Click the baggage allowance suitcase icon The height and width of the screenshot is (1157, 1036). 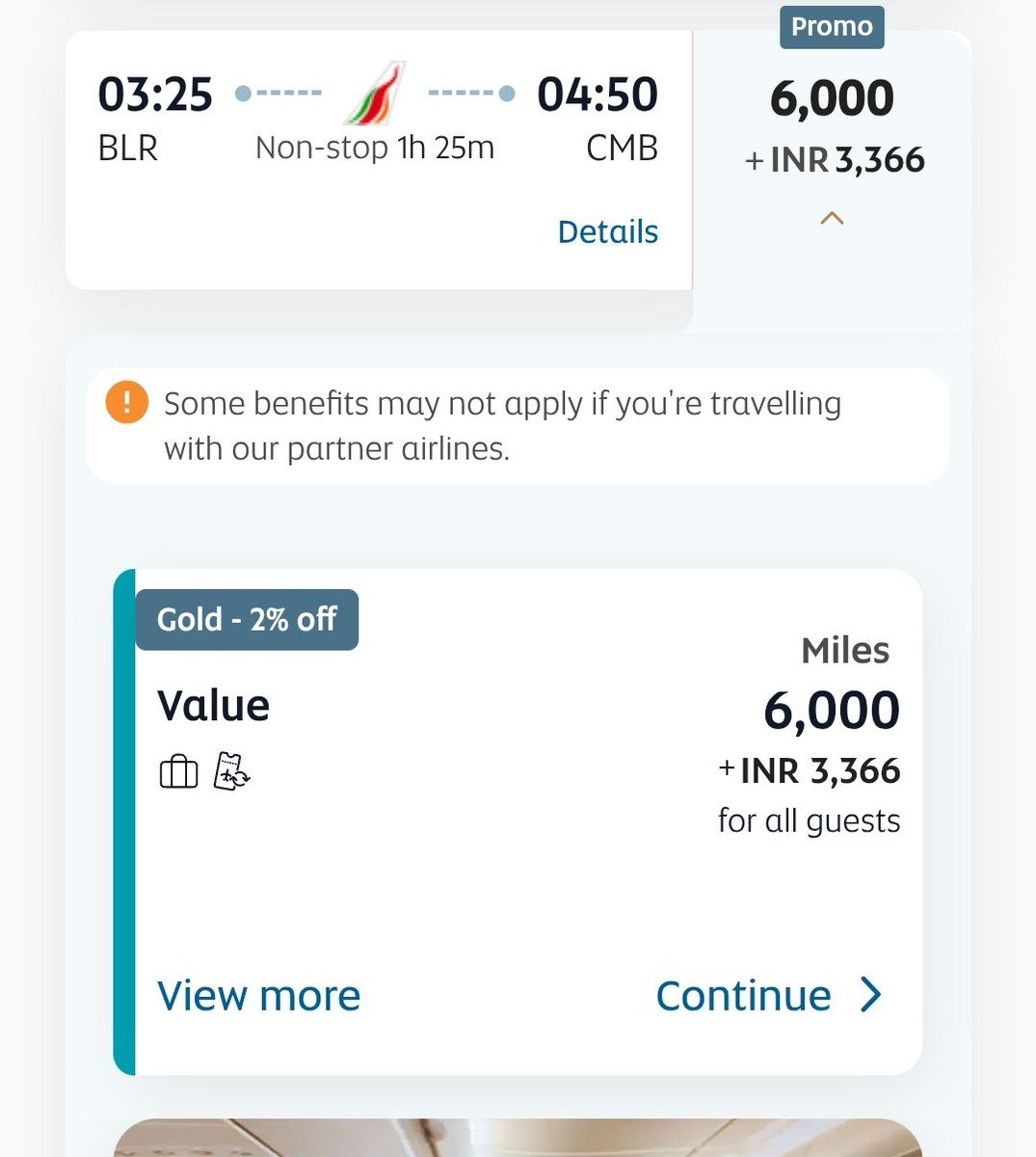tap(178, 771)
